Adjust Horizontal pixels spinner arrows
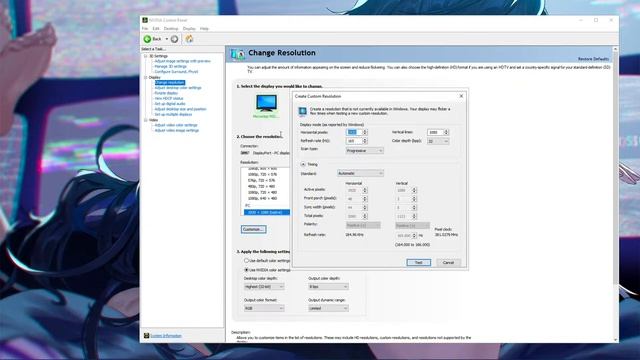Image resolution: width=640 pixels, height=360 pixels. 365,132
